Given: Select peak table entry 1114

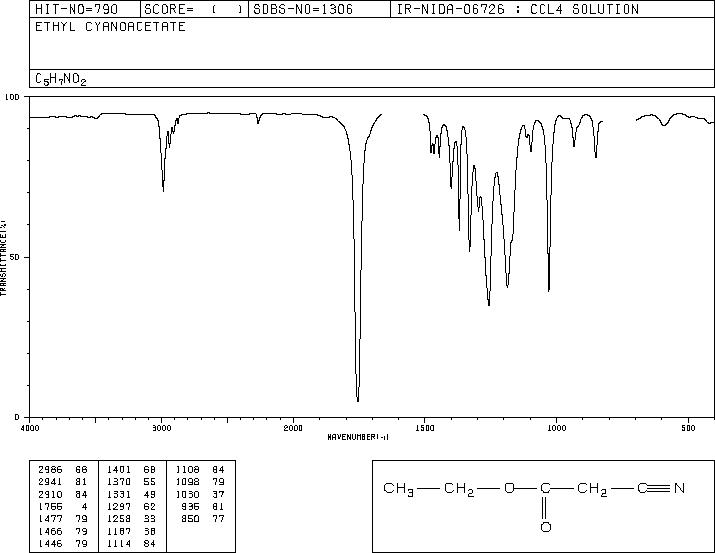Looking at the screenshot, I should (119, 543).
